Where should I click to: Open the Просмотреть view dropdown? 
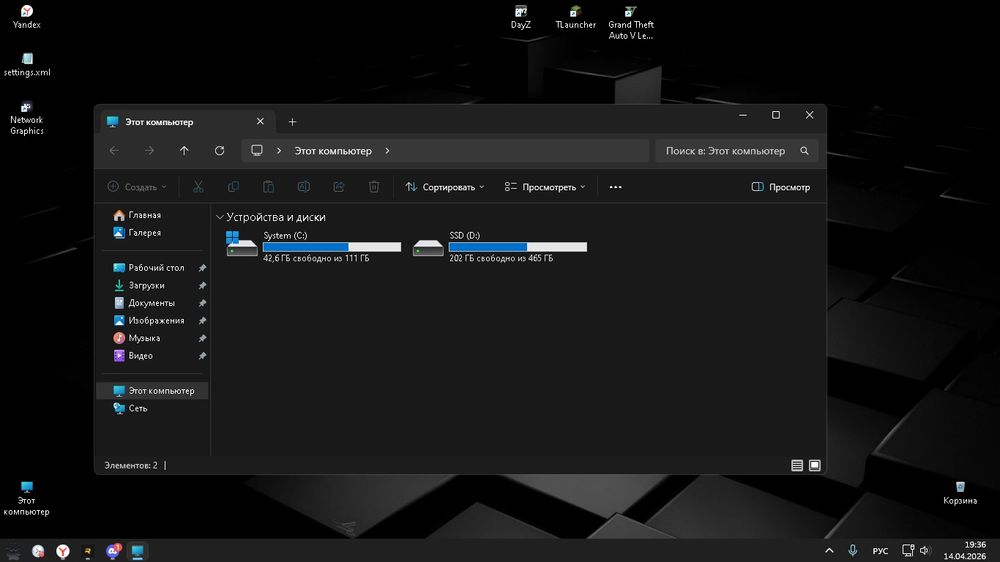point(545,187)
